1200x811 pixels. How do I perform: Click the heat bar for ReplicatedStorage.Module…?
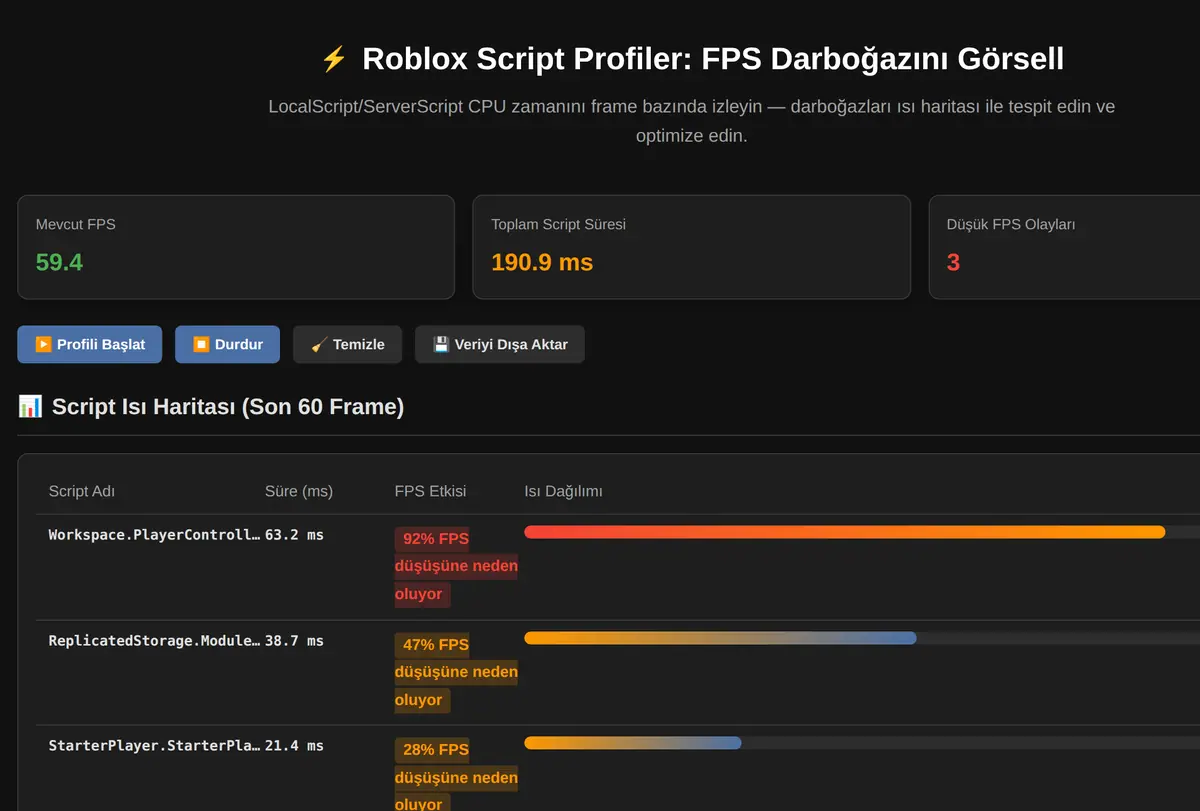click(720, 638)
